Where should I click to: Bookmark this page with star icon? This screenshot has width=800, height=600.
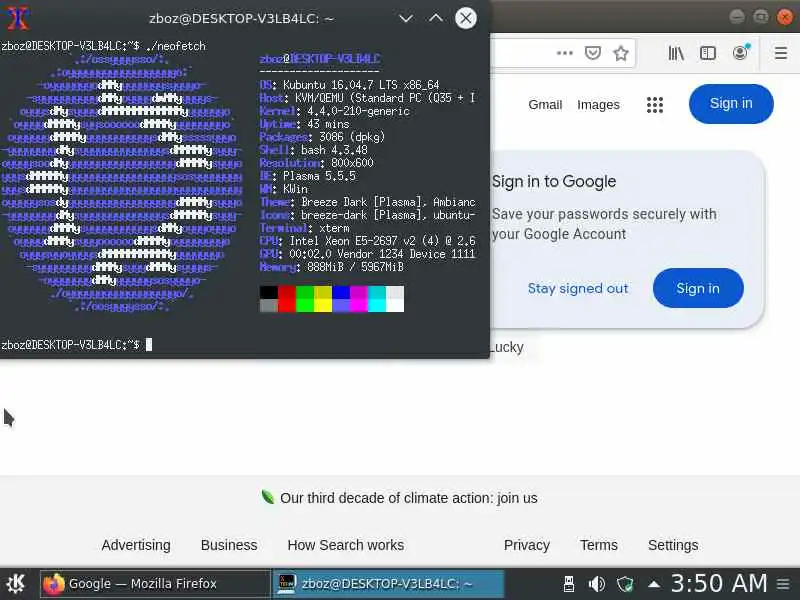(x=620, y=53)
